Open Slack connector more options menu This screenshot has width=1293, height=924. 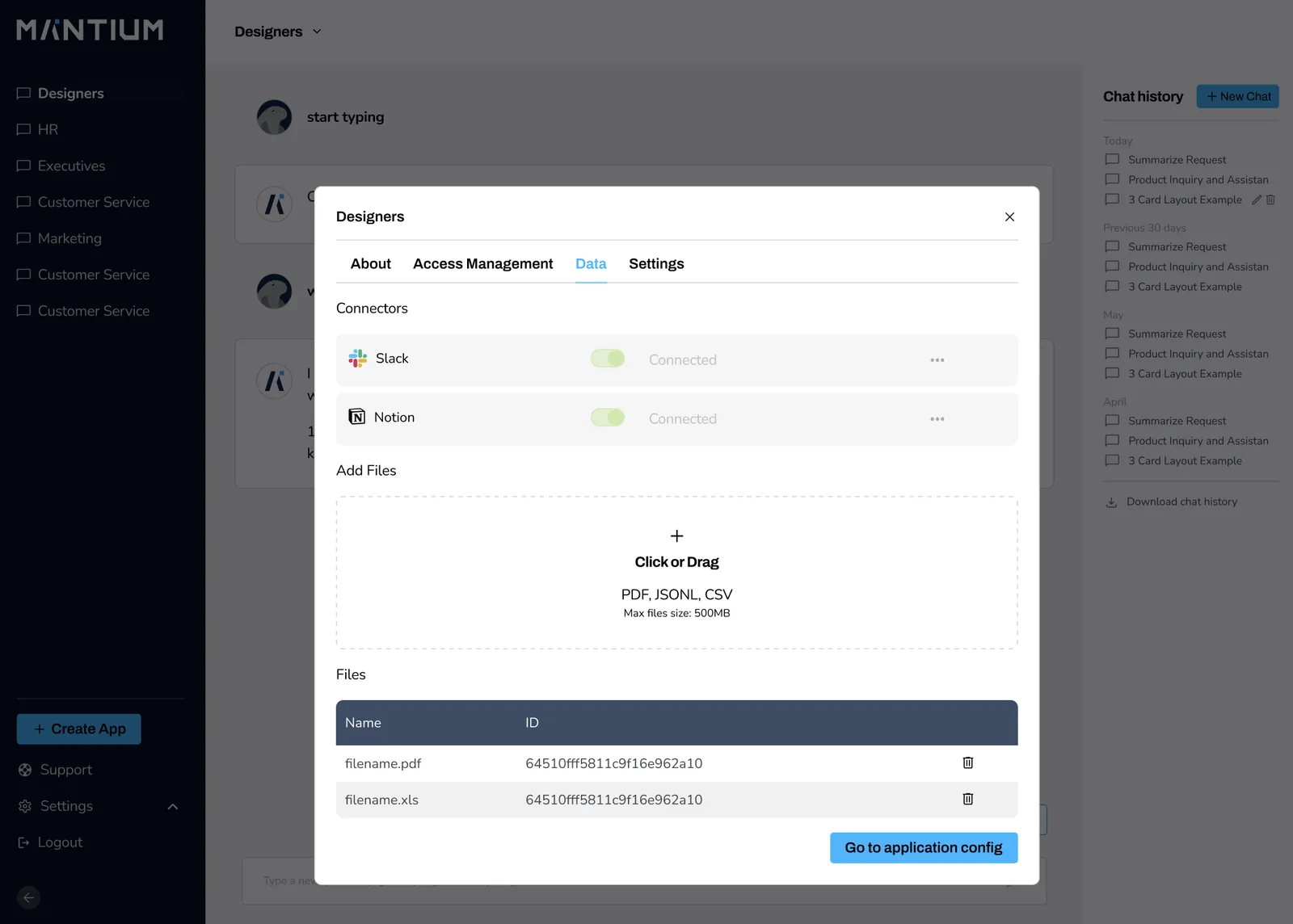click(937, 360)
